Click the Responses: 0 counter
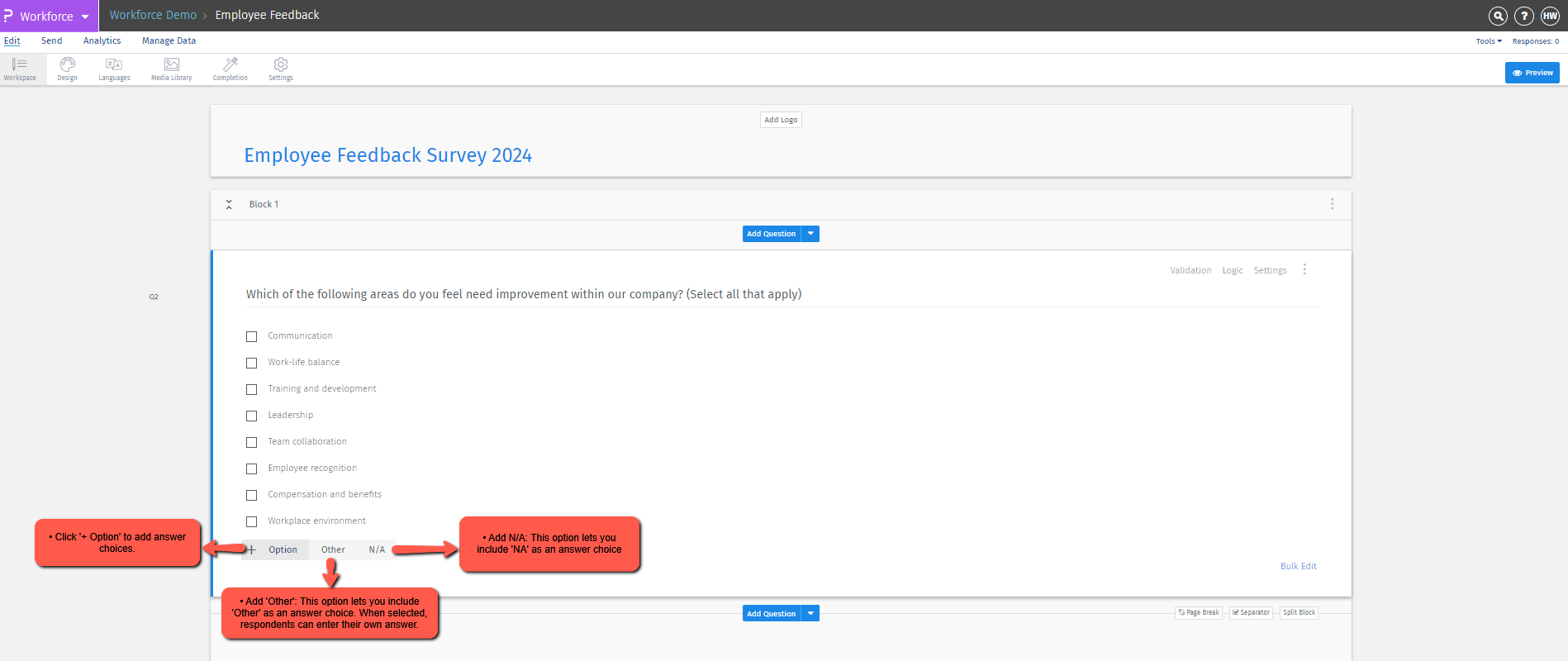The image size is (1568, 661). click(x=1536, y=41)
